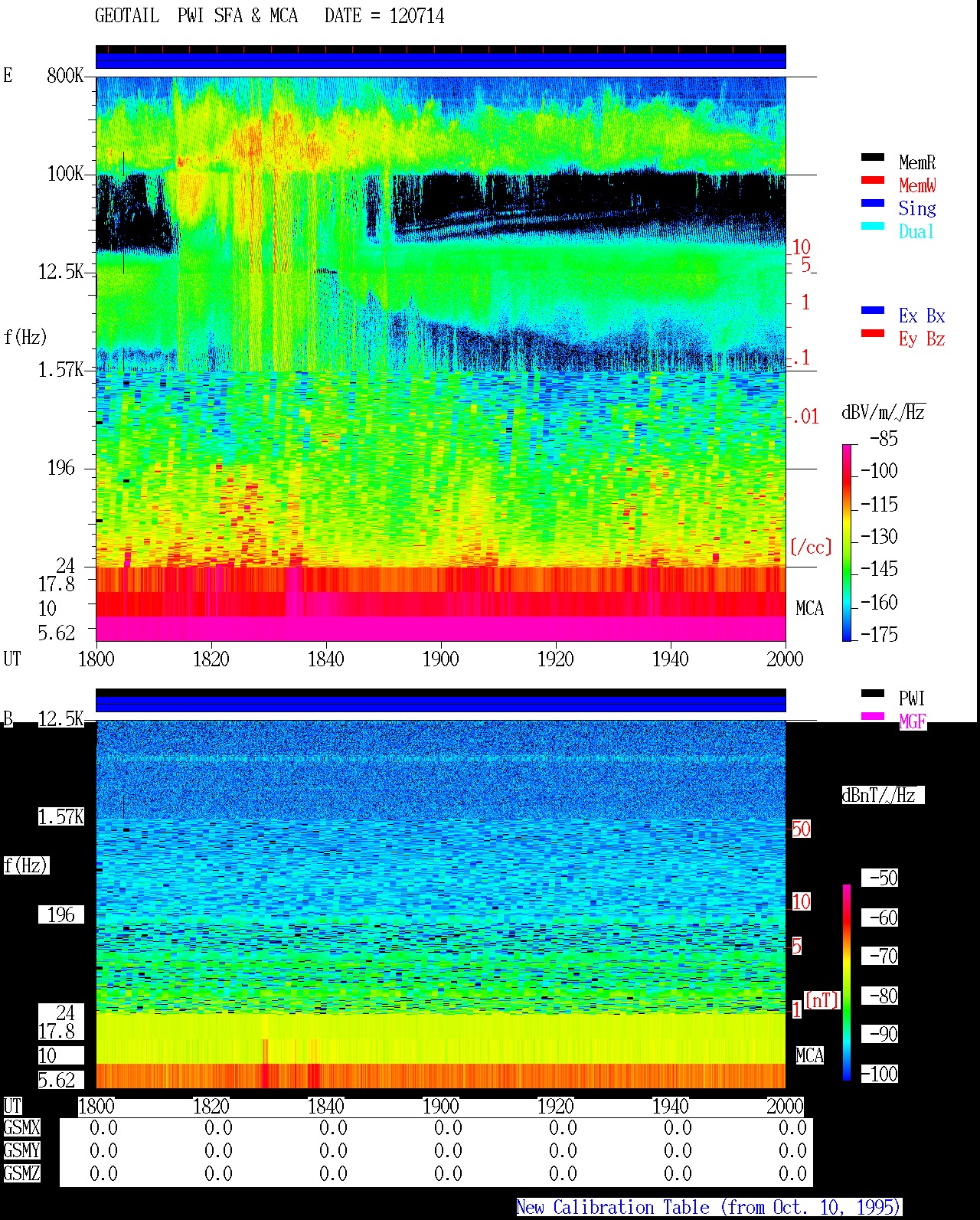The height and width of the screenshot is (1220, 980).
Task: Click the Ex Bx blue swatch
Action: pyautogui.click(x=872, y=310)
